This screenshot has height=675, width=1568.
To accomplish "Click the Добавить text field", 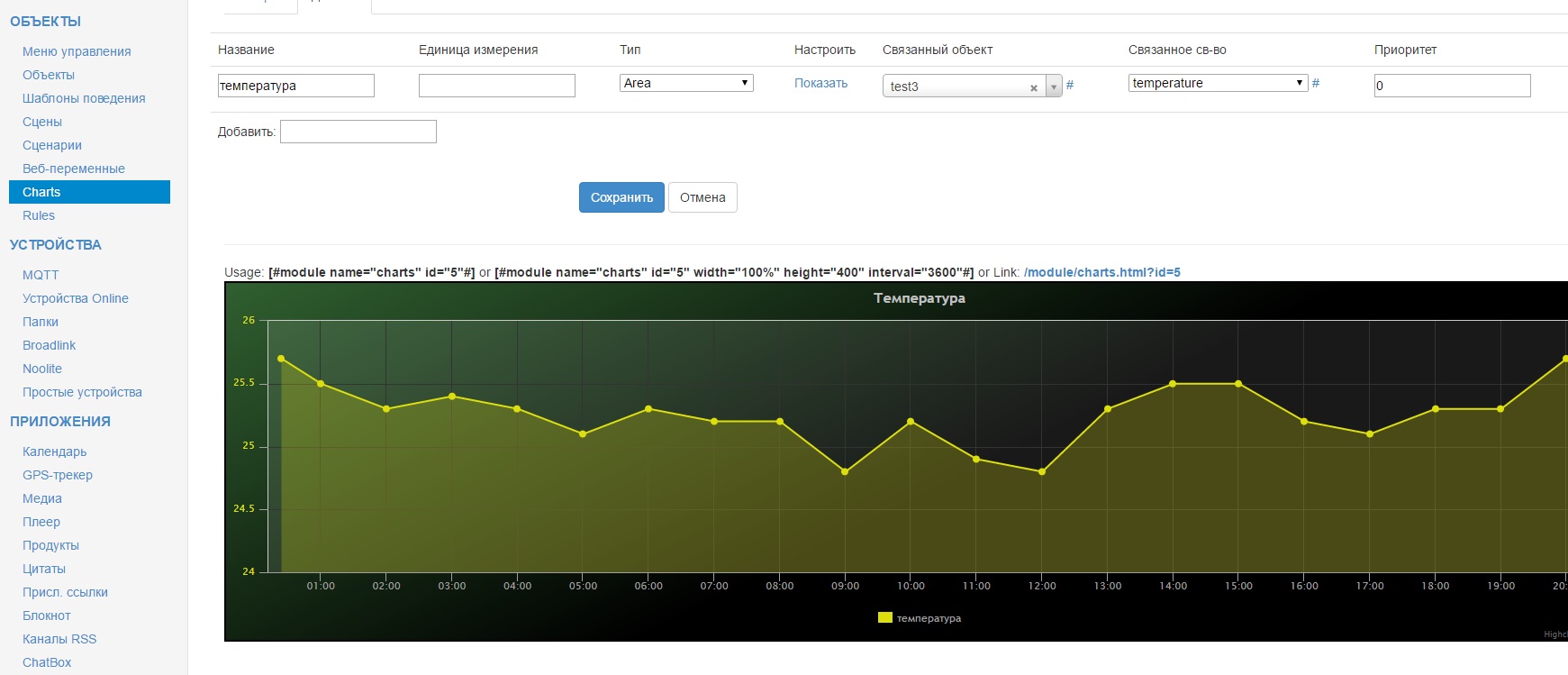I will (x=358, y=132).
